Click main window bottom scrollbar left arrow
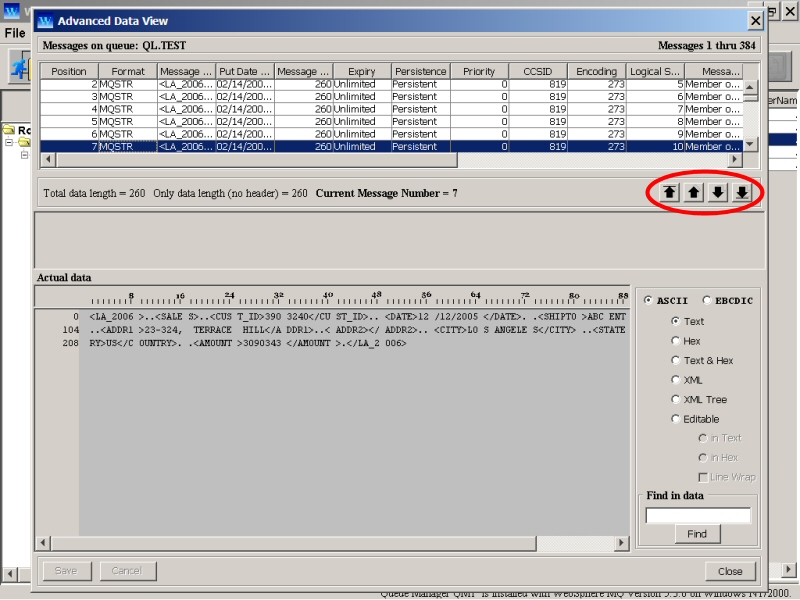This screenshot has width=800, height=600. pyautogui.click(x=10, y=573)
